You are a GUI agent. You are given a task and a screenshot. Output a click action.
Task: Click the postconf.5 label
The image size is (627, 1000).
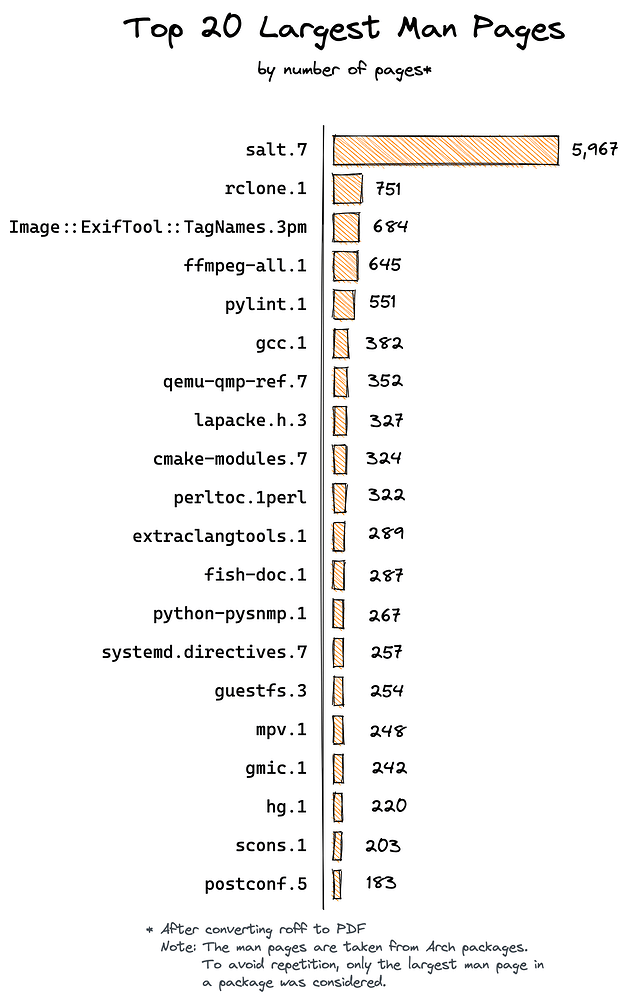pos(256,883)
